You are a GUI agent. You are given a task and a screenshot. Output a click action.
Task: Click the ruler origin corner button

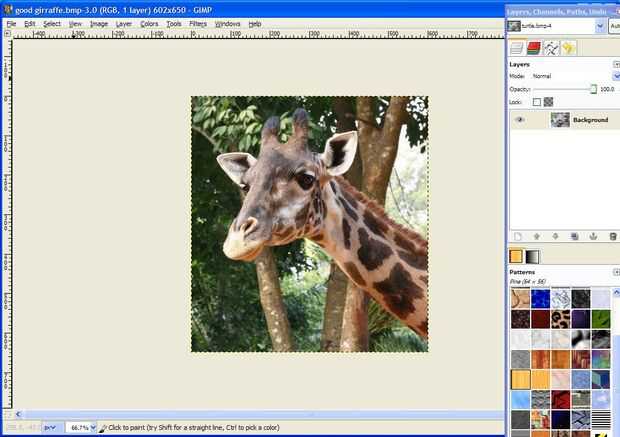(7, 34)
